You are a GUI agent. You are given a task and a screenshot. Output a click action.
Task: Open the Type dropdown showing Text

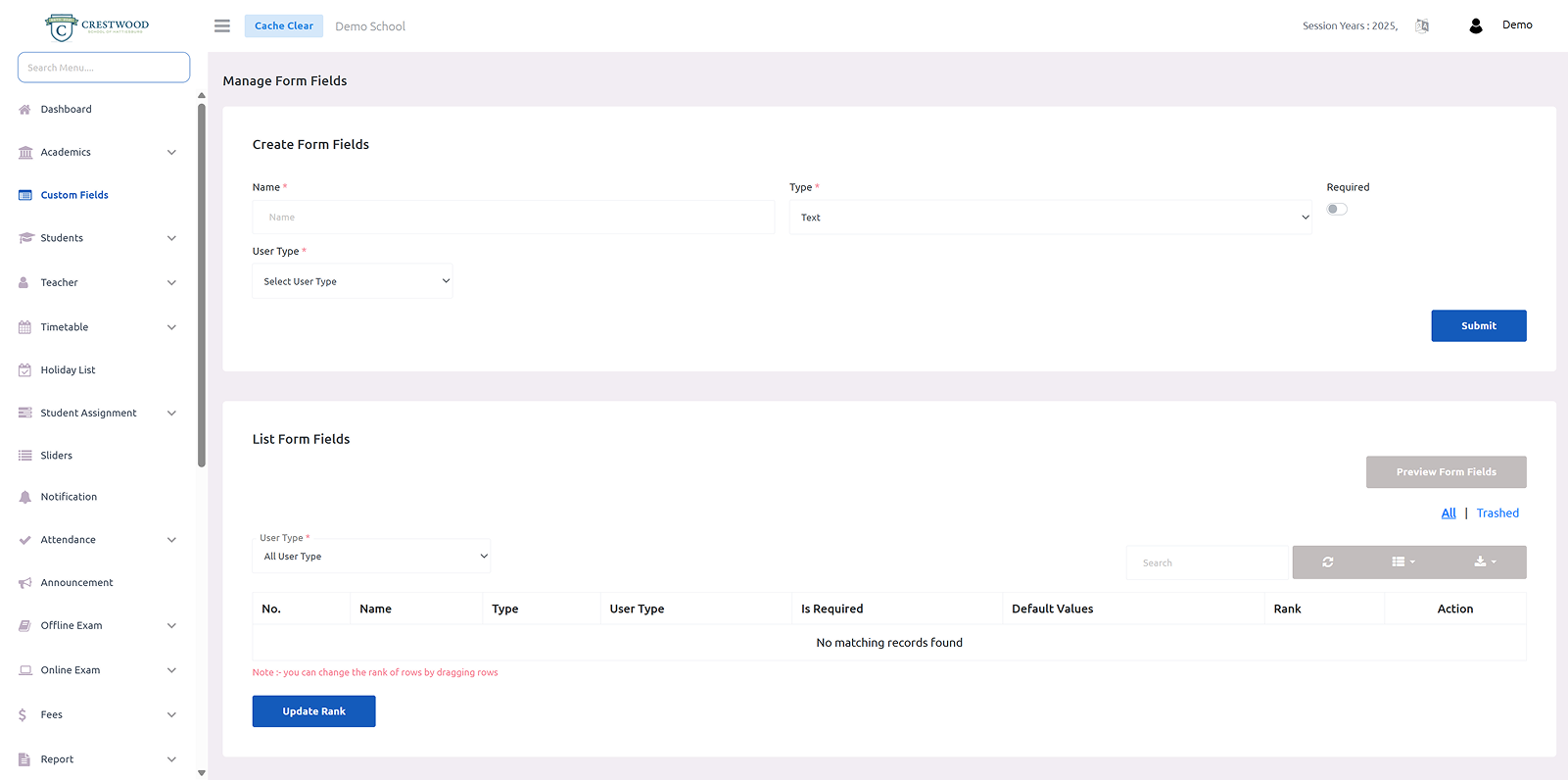pyautogui.click(x=1050, y=218)
